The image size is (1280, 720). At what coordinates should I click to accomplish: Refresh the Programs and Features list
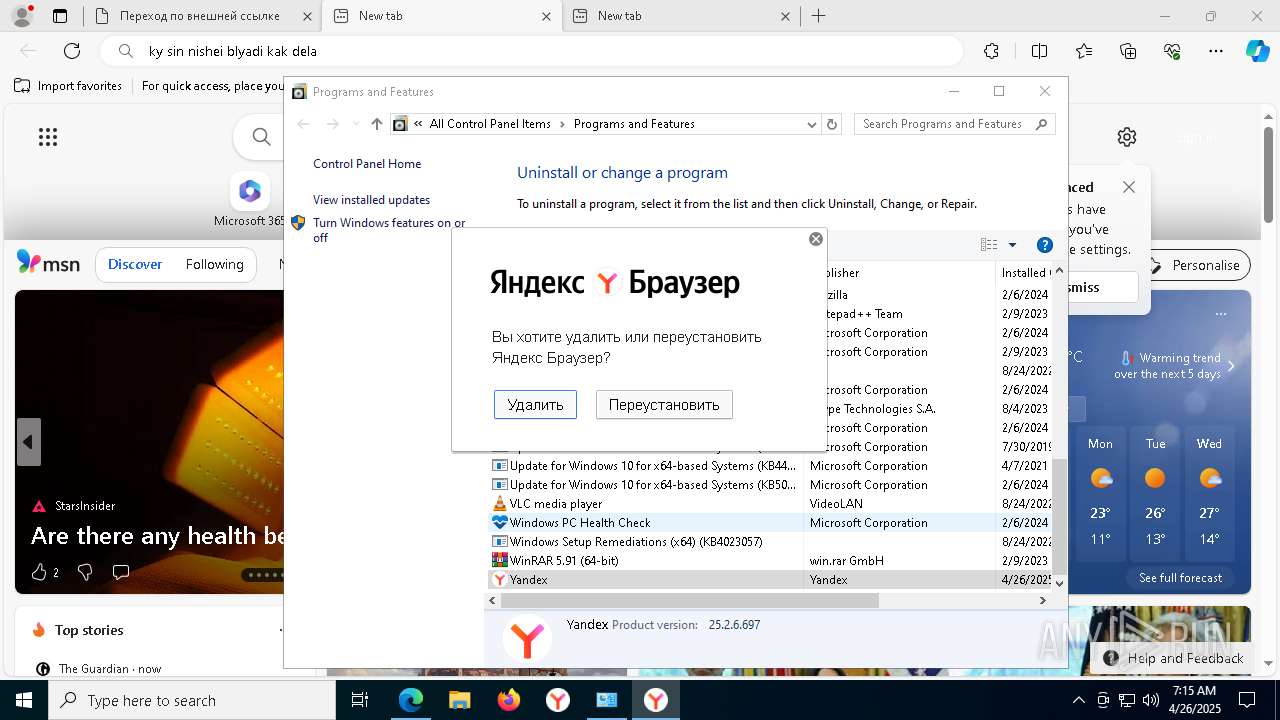click(832, 124)
